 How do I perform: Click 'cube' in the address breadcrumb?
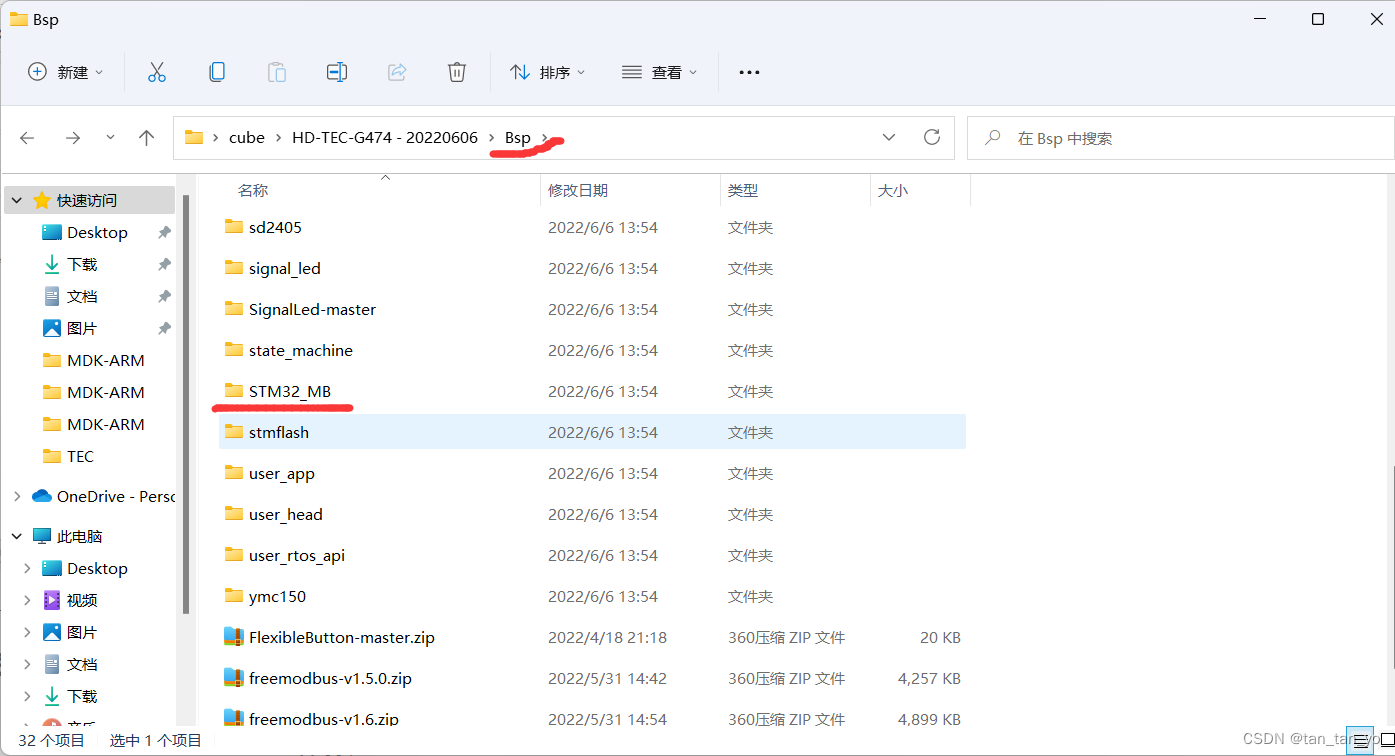point(247,138)
